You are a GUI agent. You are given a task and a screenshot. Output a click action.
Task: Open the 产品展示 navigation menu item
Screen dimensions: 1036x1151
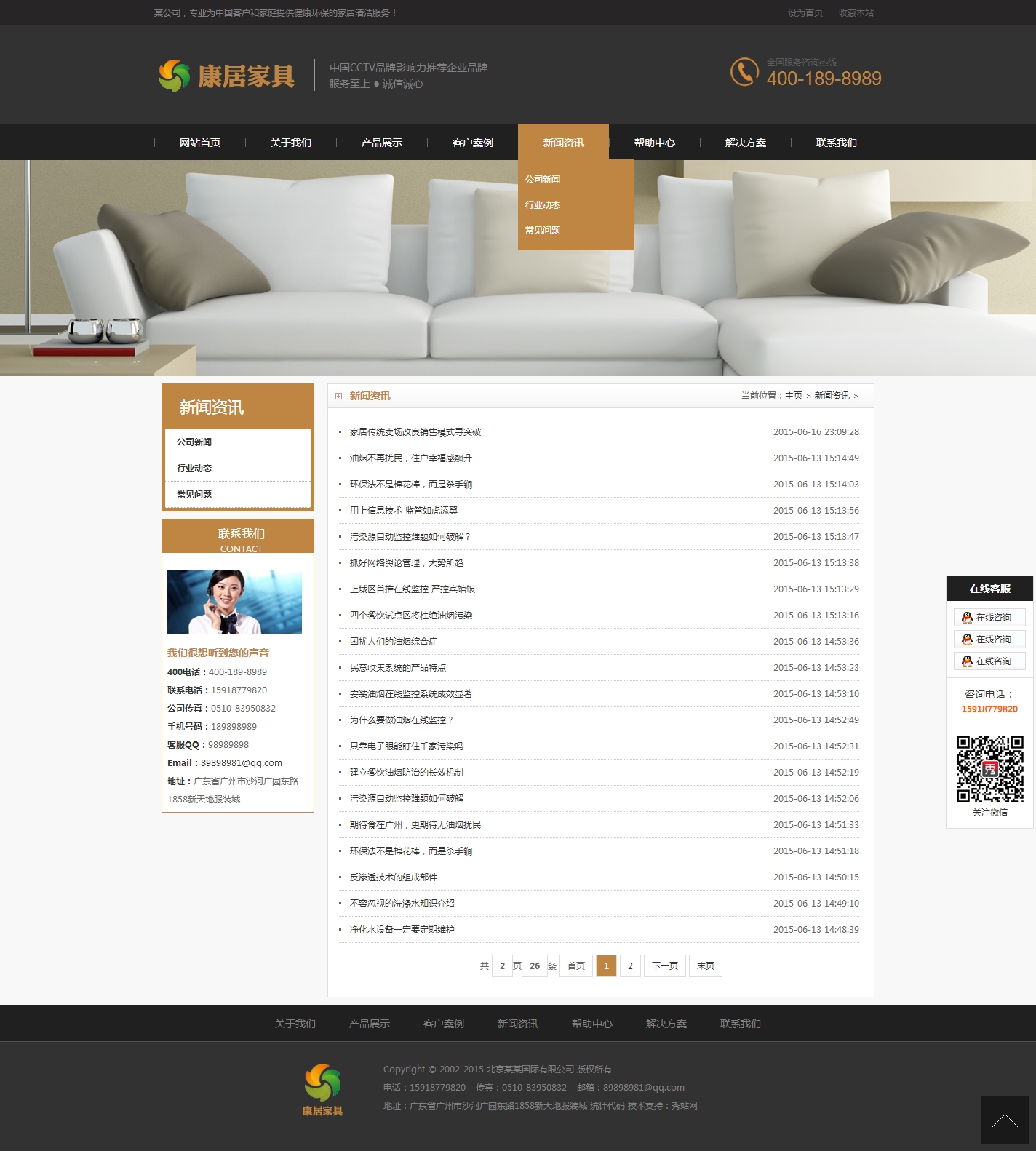(x=381, y=143)
